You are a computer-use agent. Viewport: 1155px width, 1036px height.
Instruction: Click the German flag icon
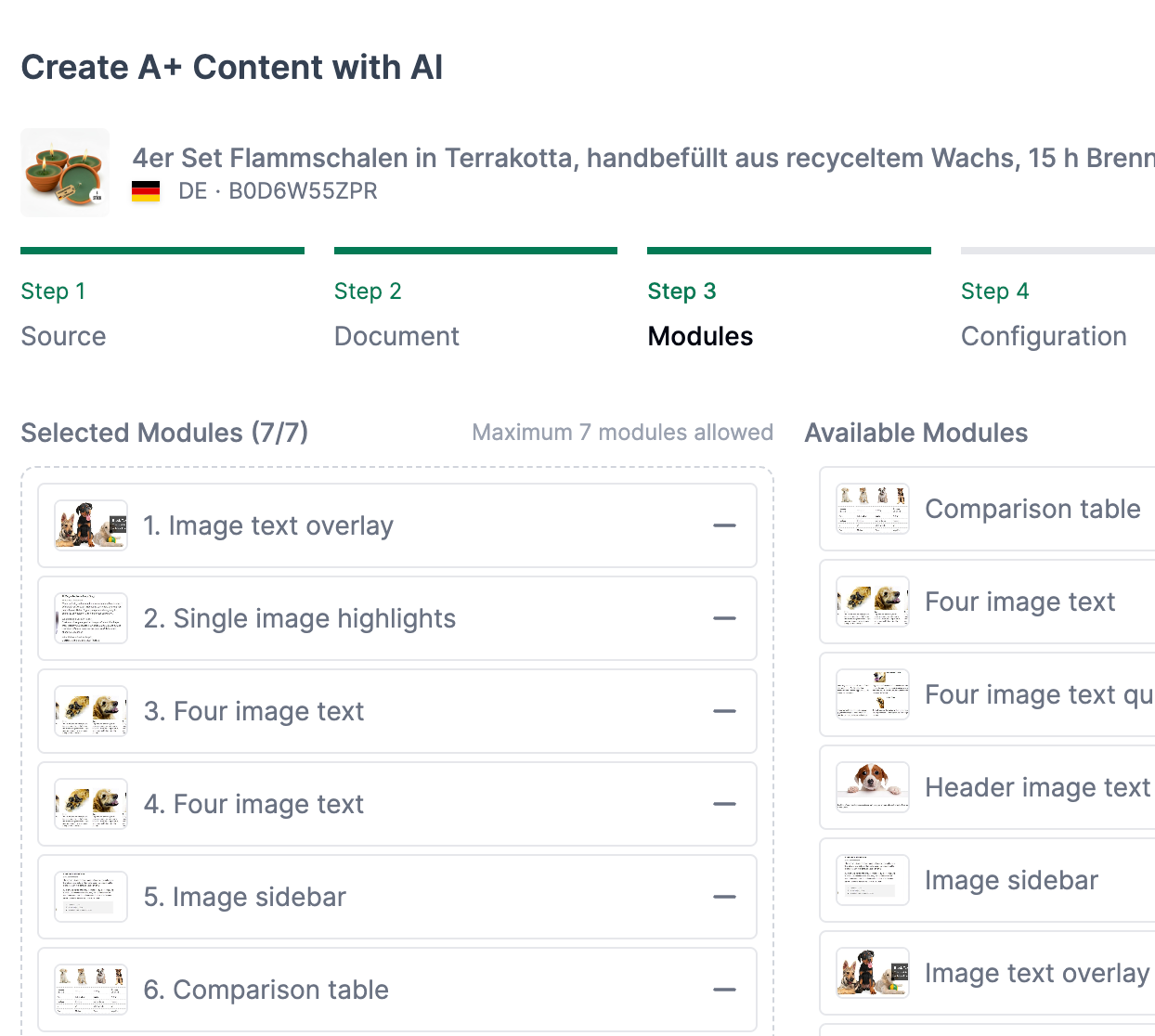click(x=146, y=191)
